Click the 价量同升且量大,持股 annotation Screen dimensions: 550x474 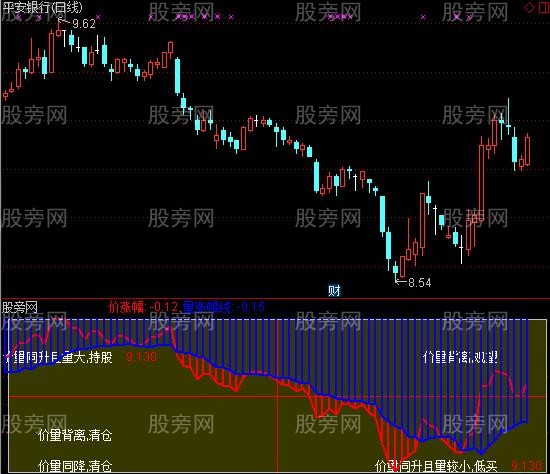[58, 358]
